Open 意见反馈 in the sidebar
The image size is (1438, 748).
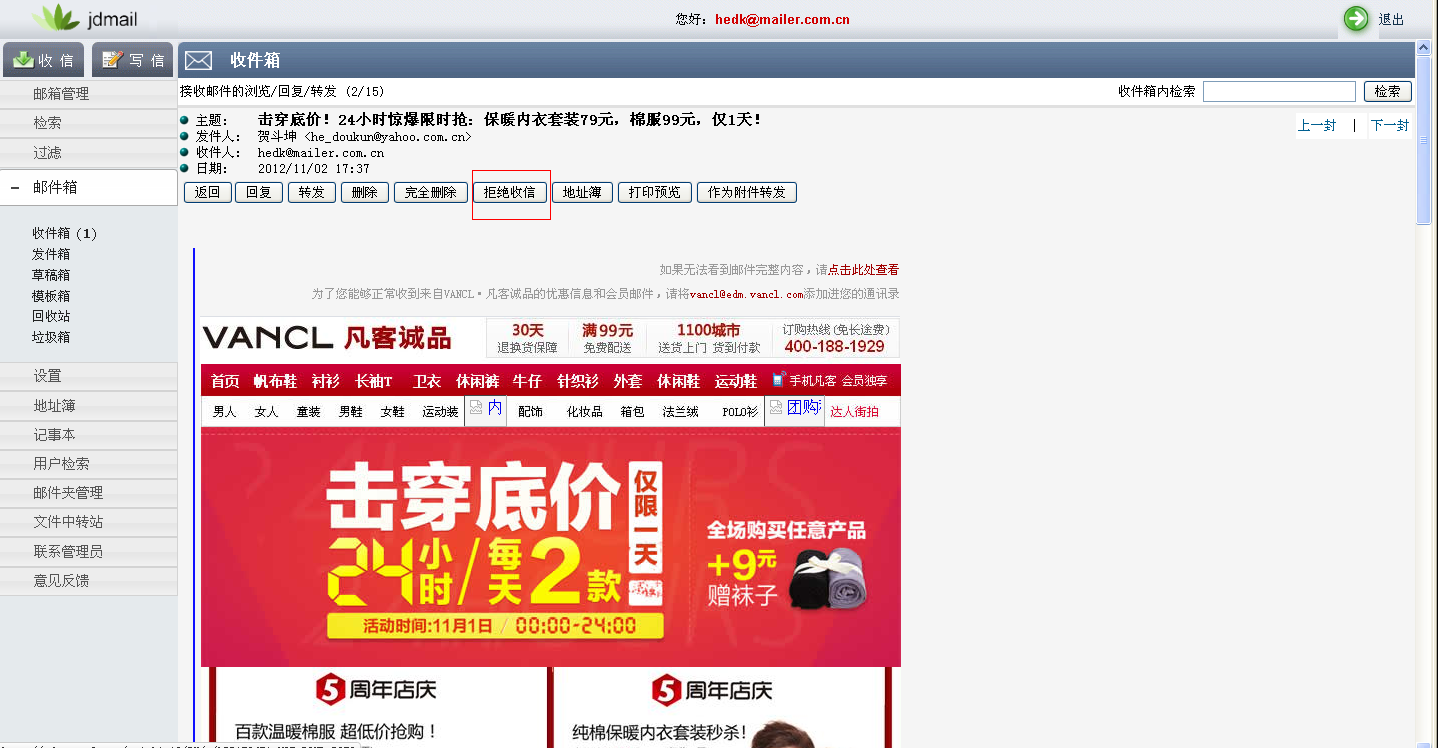pos(61,580)
